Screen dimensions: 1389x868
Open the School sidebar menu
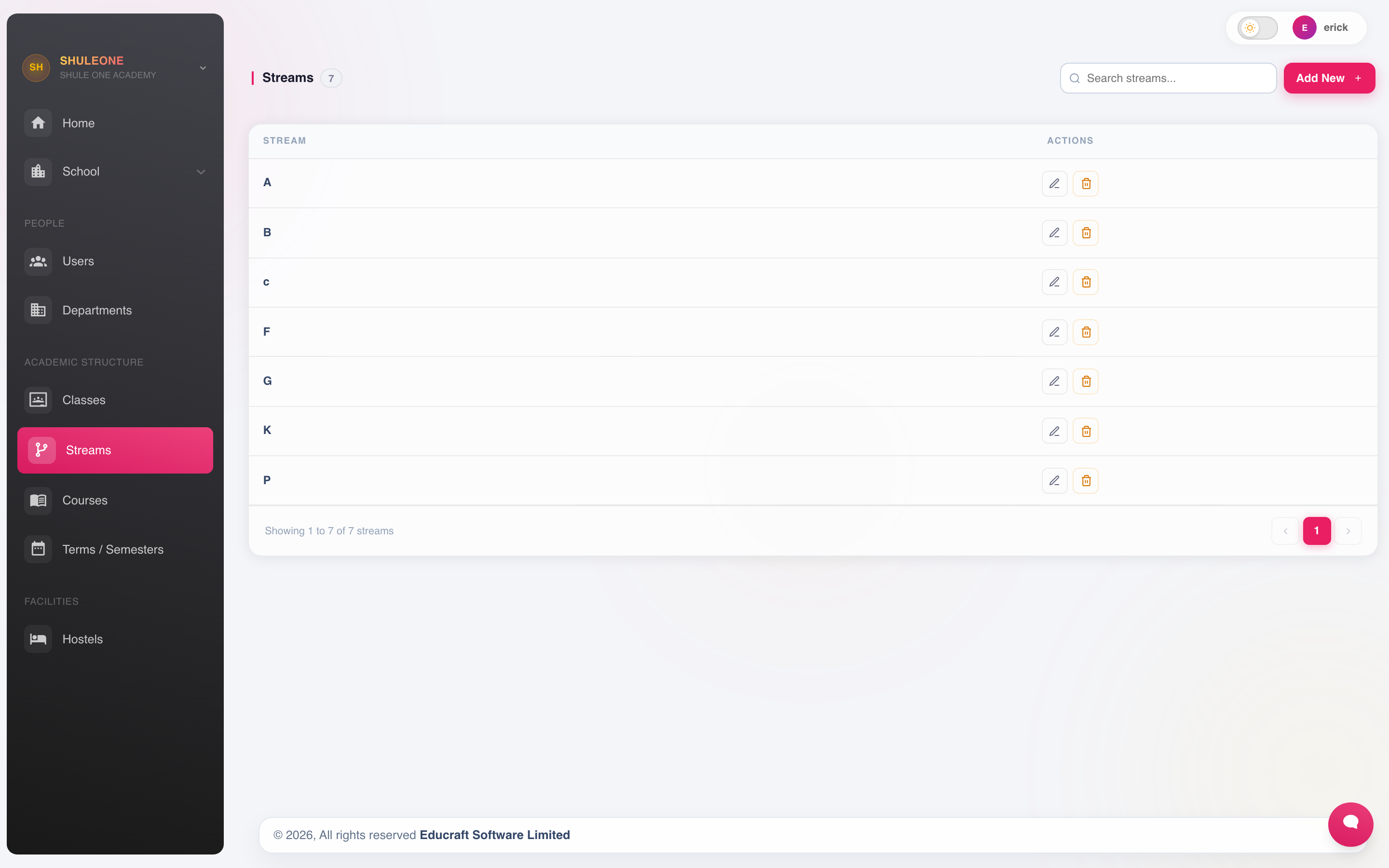point(115,172)
